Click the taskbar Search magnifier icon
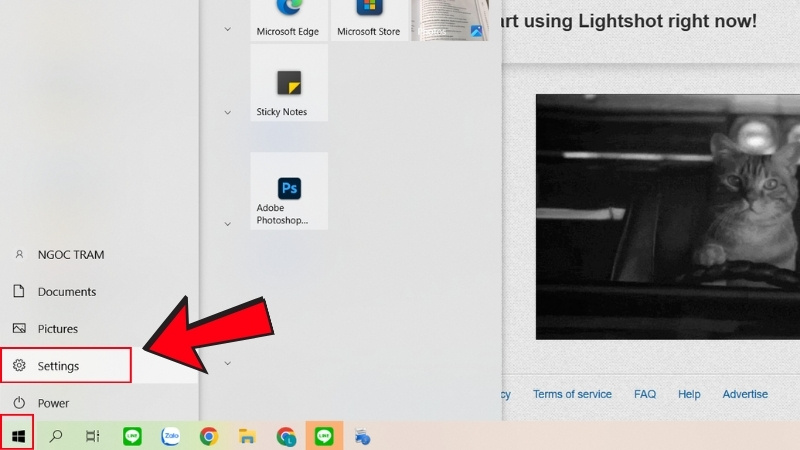 [x=56, y=436]
